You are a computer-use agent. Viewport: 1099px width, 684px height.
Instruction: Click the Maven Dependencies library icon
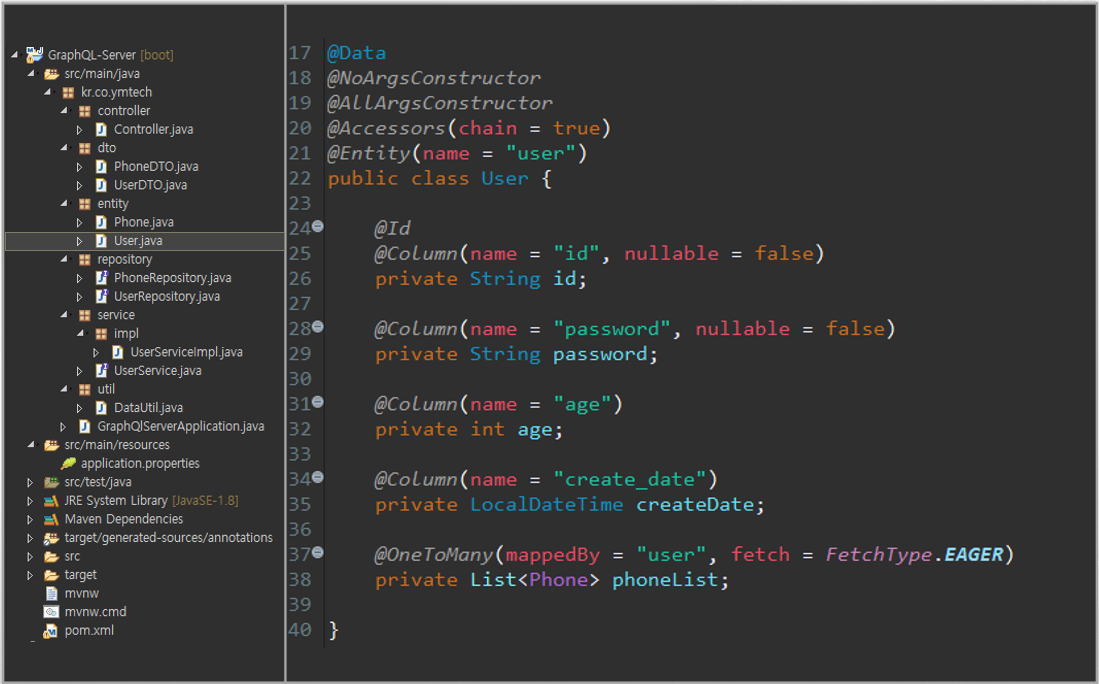click(x=51, y=520)
